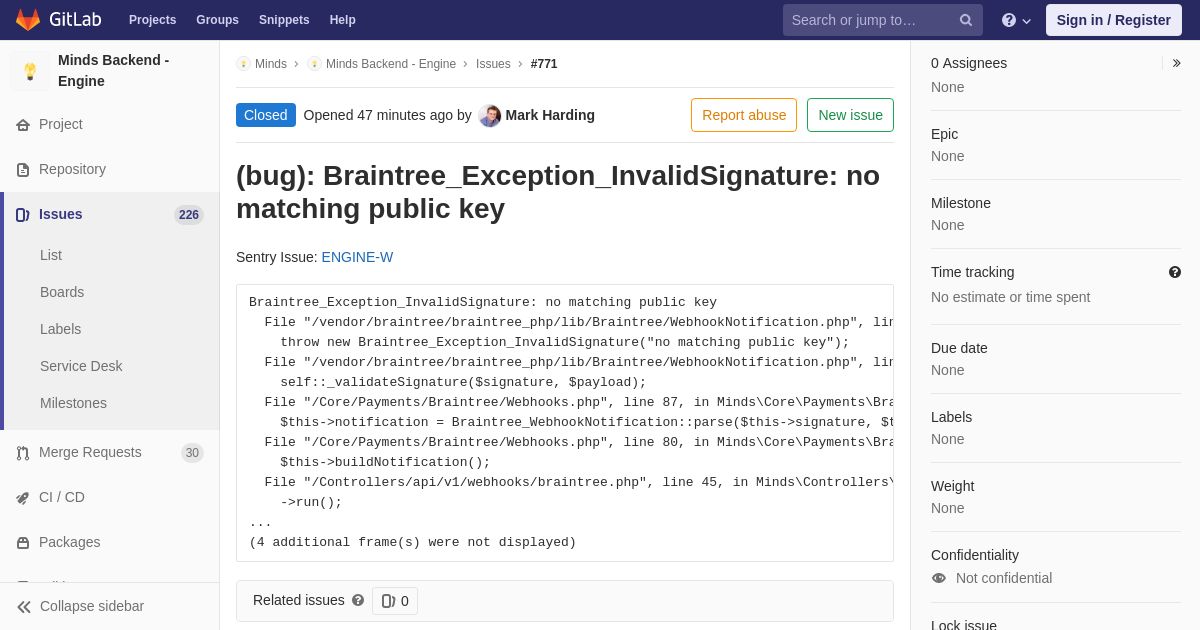Screen dimensions: 1200x630
Task: Open the Groups menu
Action: (x=217, y=20)
